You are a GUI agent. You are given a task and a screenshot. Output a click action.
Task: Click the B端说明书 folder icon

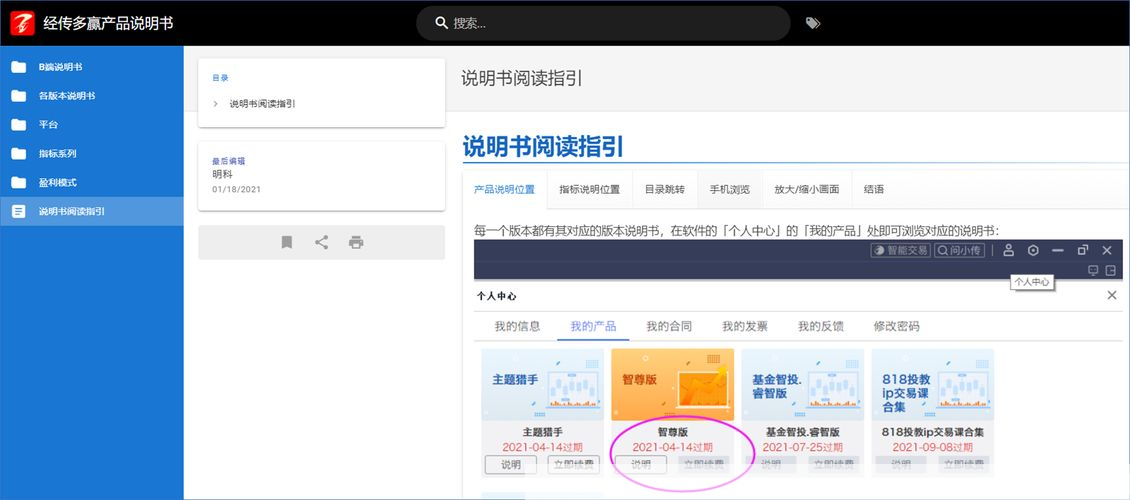click(19, 67)
